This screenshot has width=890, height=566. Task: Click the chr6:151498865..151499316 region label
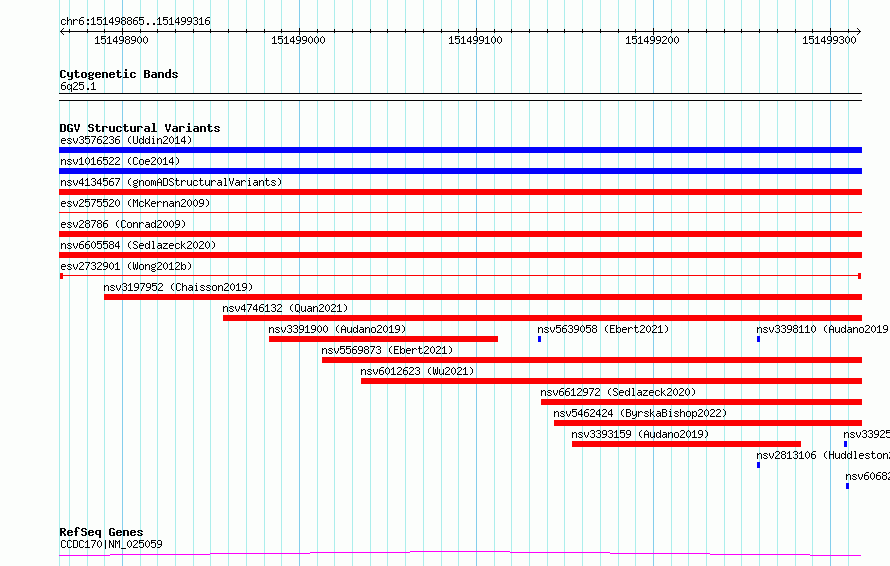tap(135, 22)
